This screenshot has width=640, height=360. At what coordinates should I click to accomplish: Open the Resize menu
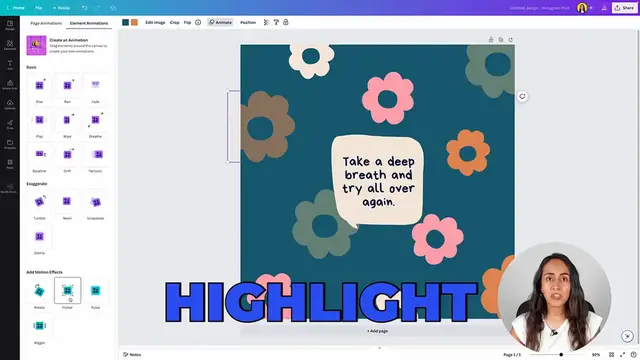pyautogui.click(x=62, y=8)
